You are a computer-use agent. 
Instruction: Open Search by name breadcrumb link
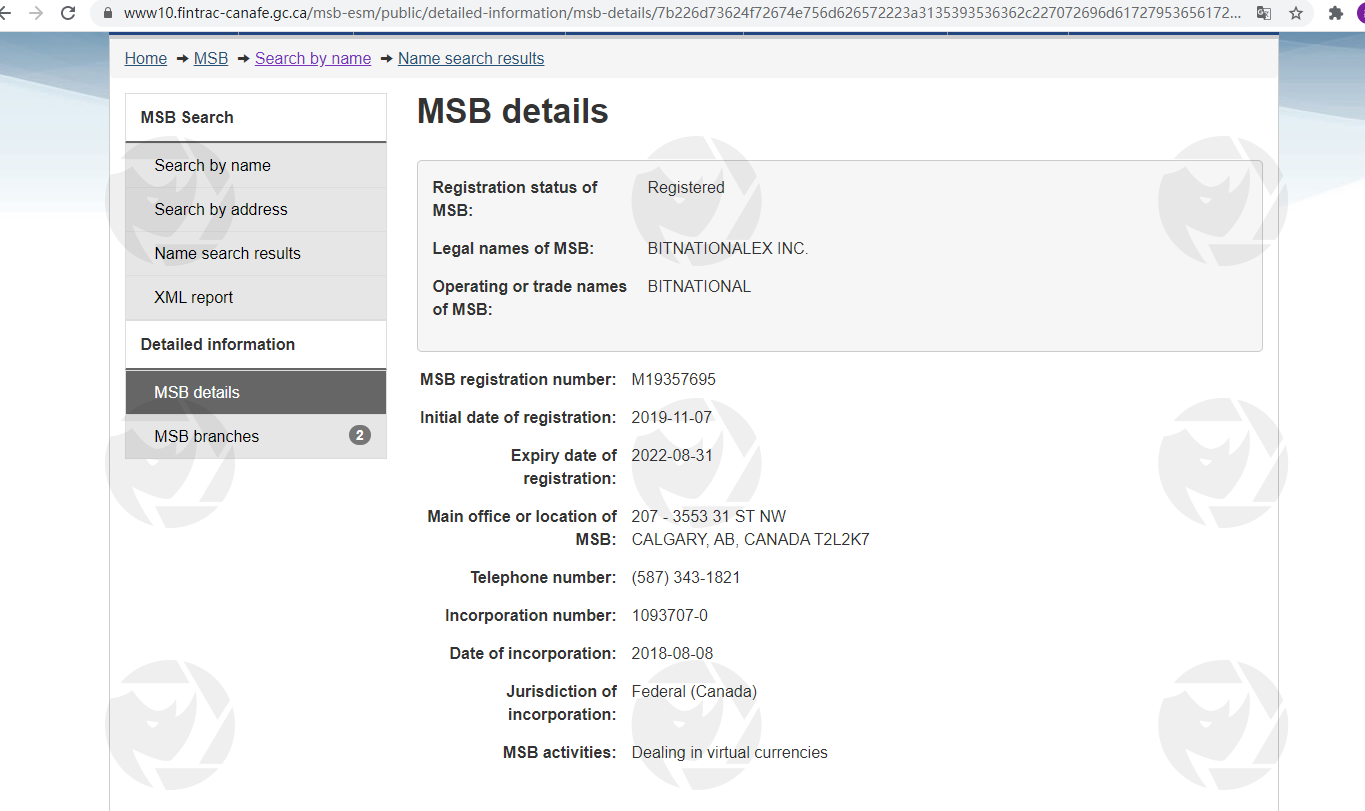pos(313,58)
